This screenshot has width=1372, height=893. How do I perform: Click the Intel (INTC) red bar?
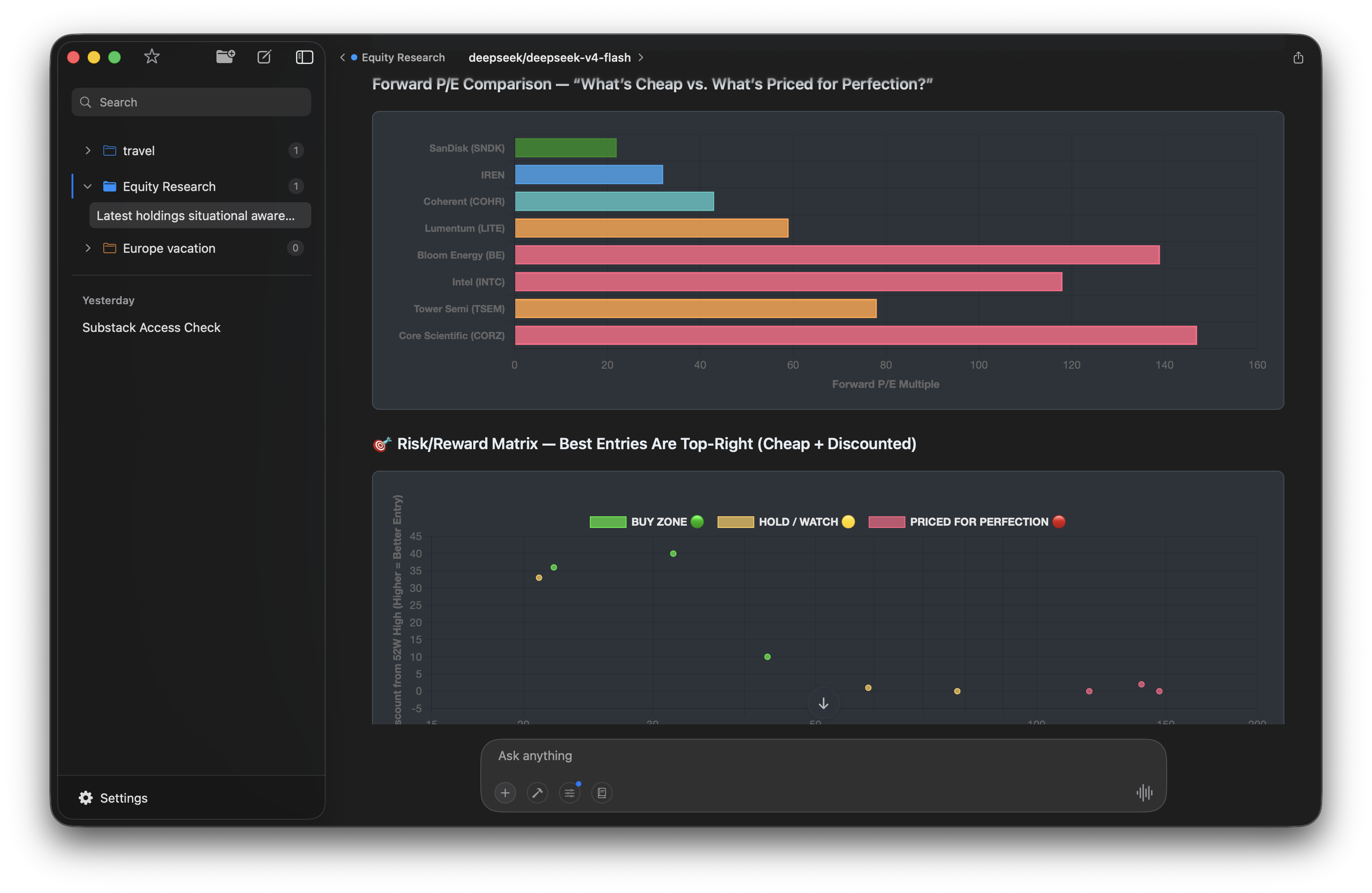click(788, 281)
